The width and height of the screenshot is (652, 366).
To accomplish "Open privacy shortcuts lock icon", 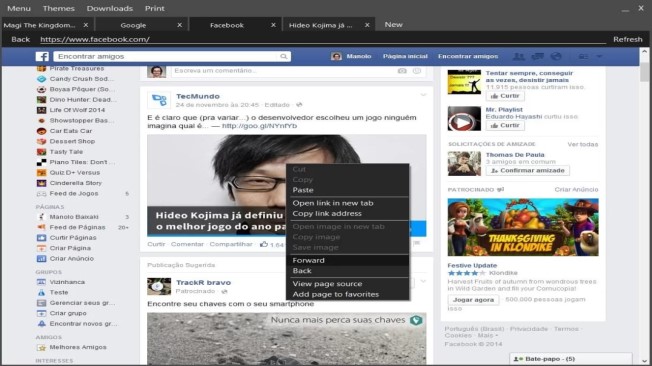I will click(x=583, y=57).
